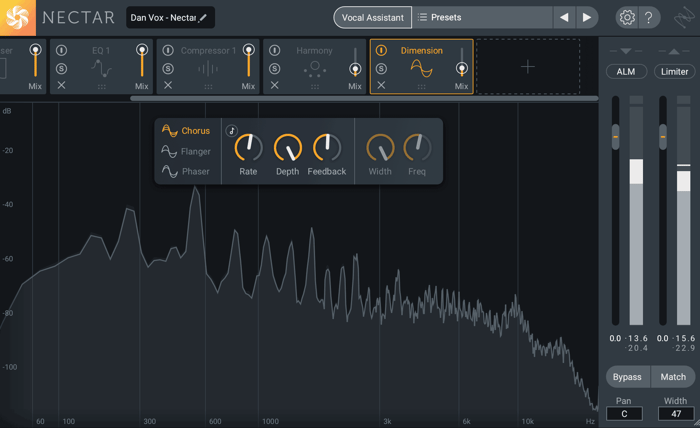Remove the Harmony module
The width and height of the screenshot is (700, 428).
[275, 85]
